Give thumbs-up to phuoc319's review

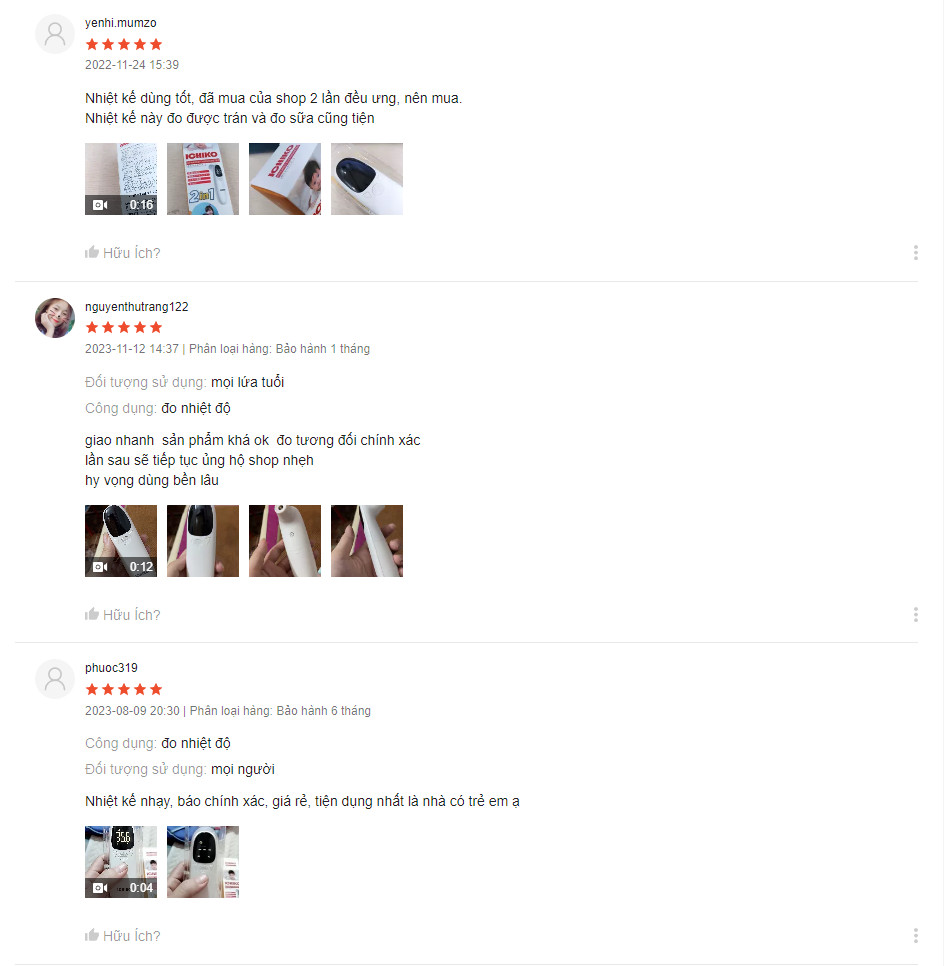[123, 935]
